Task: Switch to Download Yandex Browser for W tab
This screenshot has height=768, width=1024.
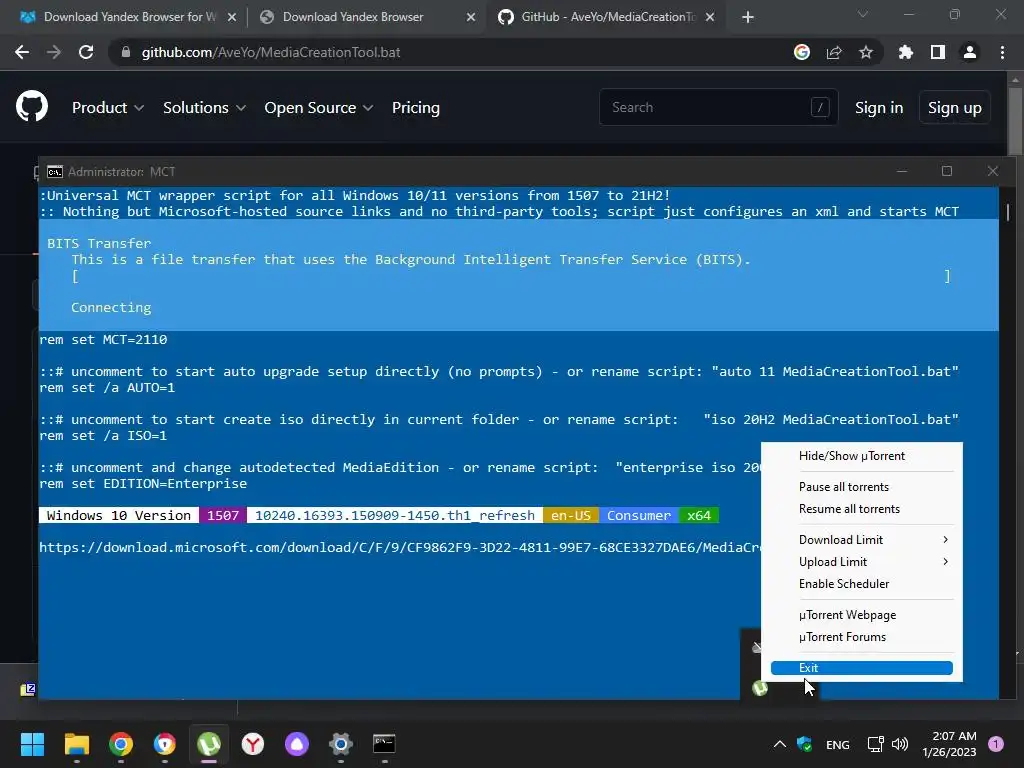Action: pyautogui.click(x=129, y=17)
